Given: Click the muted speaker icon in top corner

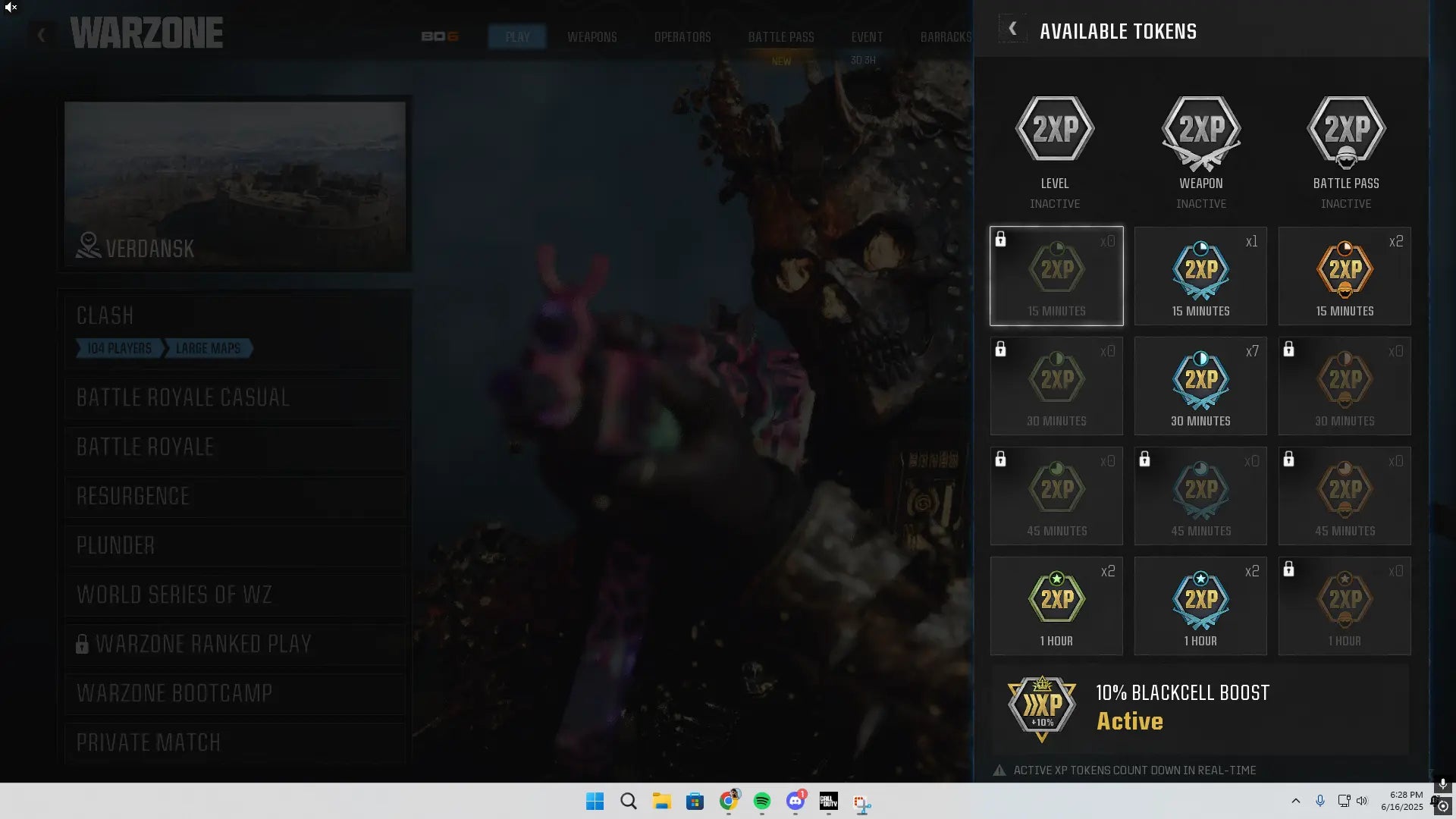Looking at the screenshot, I should 11,8.
